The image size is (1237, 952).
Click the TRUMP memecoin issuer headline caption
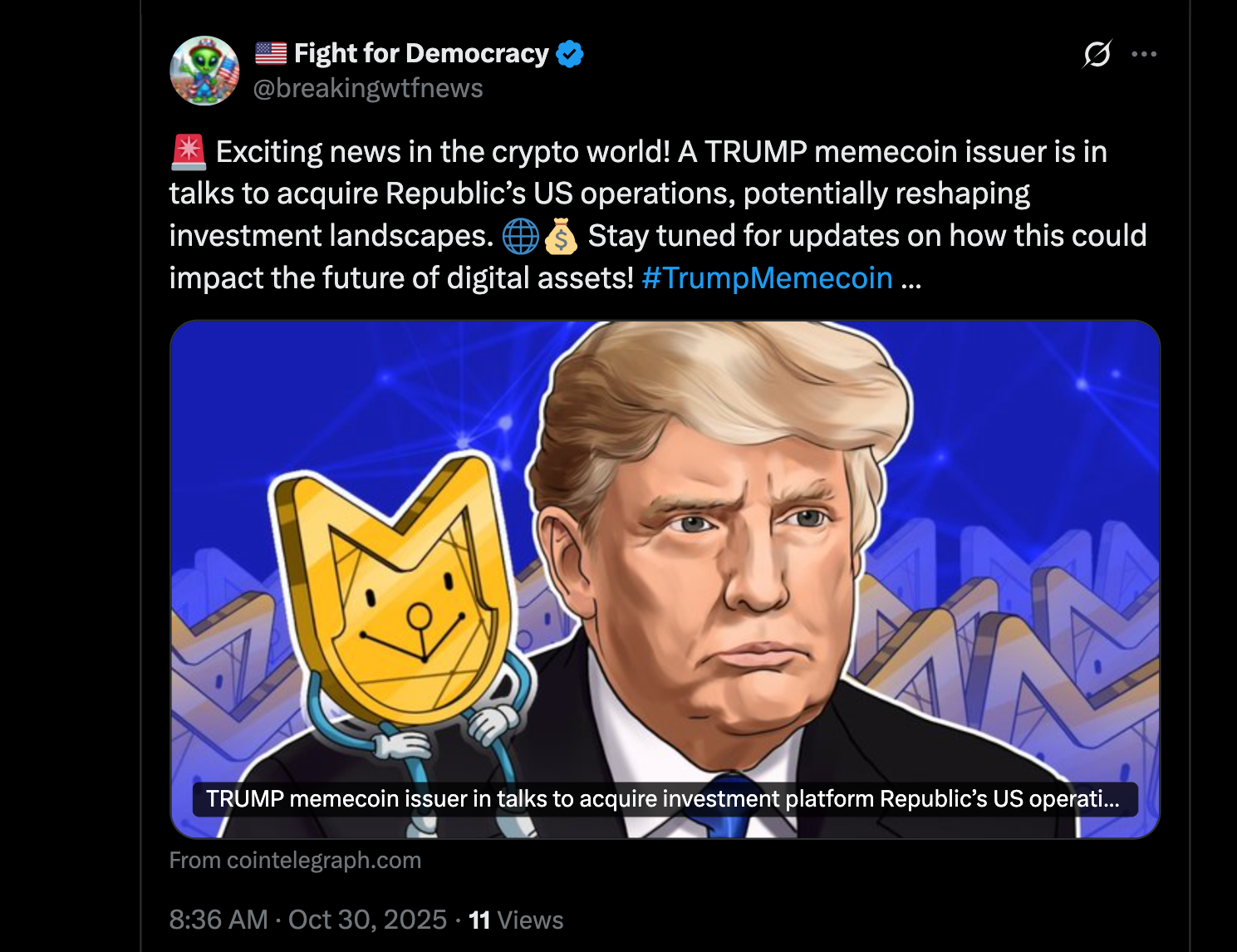click(x=665, y=799)
